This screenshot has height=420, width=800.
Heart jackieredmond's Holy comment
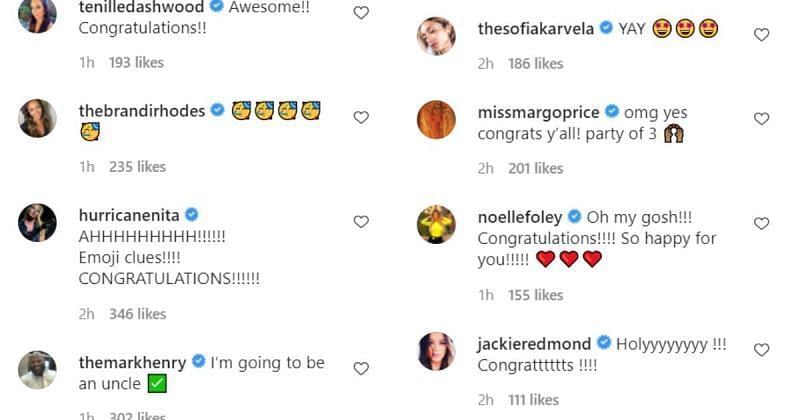point(761,350)
